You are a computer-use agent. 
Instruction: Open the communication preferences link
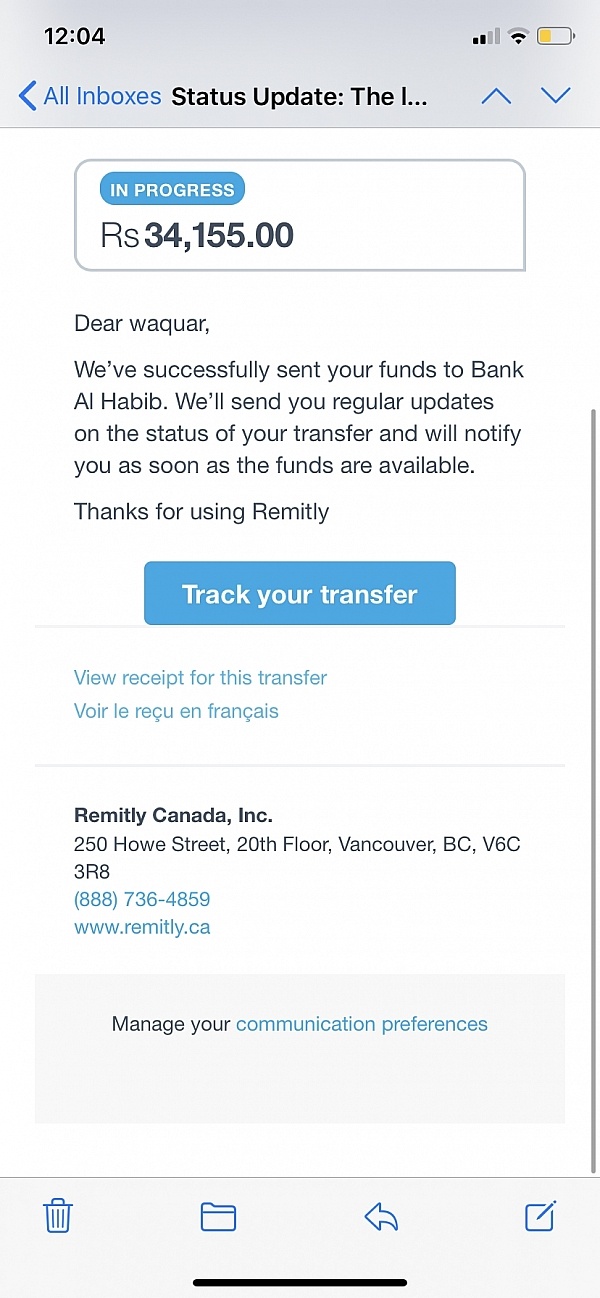pos(362,1024)
